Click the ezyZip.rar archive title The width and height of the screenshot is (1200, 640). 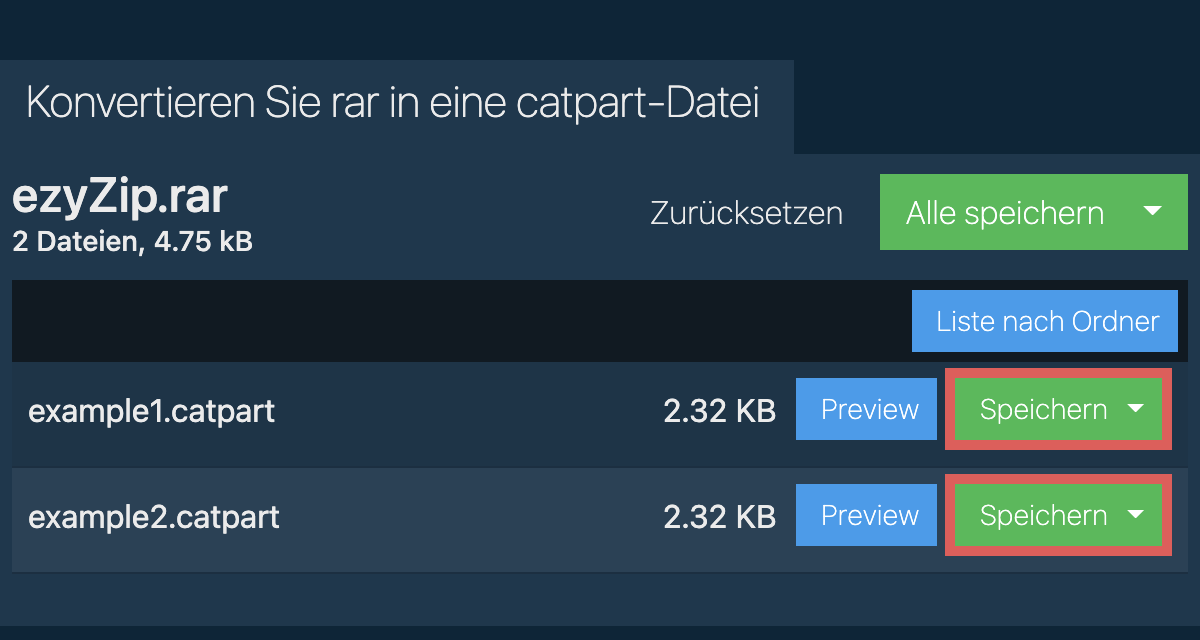click(x=120, y=198)
